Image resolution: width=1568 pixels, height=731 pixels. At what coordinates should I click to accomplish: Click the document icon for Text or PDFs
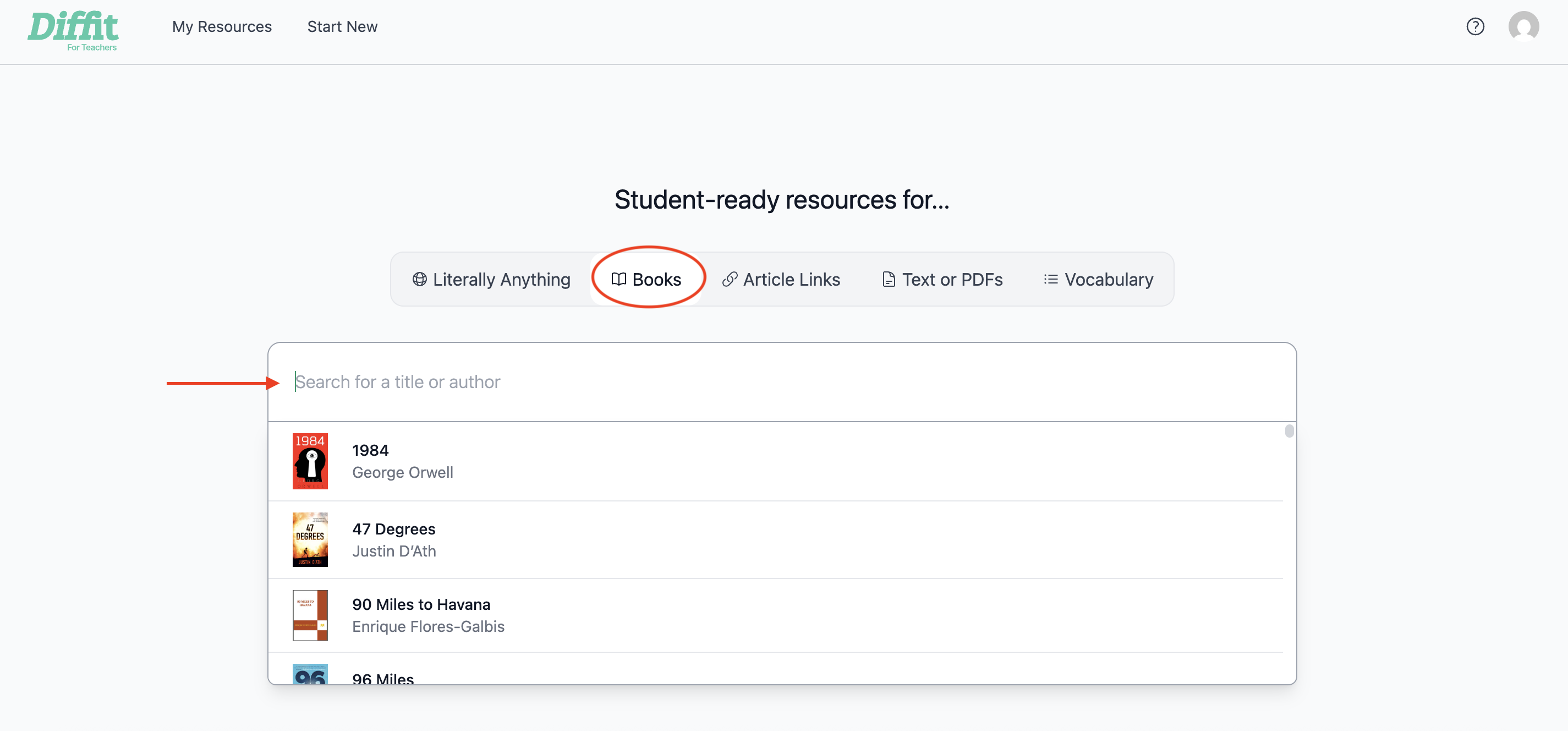coord(889,279)
